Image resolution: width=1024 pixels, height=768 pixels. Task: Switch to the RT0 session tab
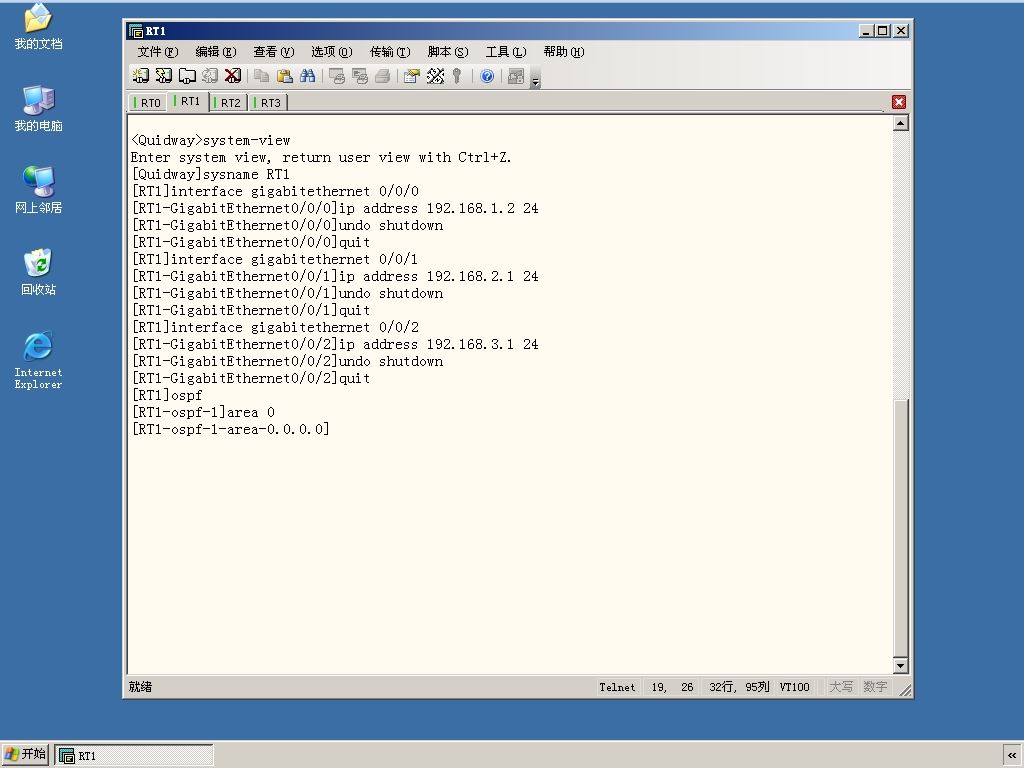pos(148,103)
